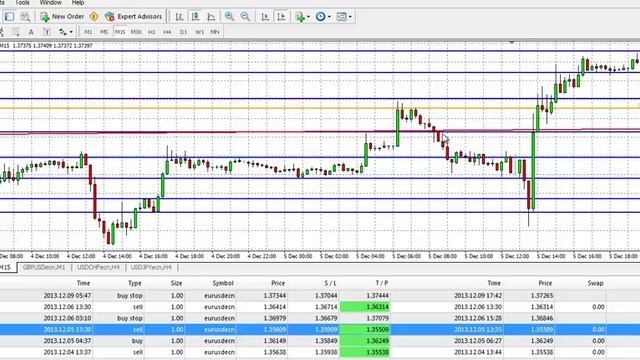This screenshot has height=360, width=640.
Task: Sort orders by Type column header
Action: [135, 283]
